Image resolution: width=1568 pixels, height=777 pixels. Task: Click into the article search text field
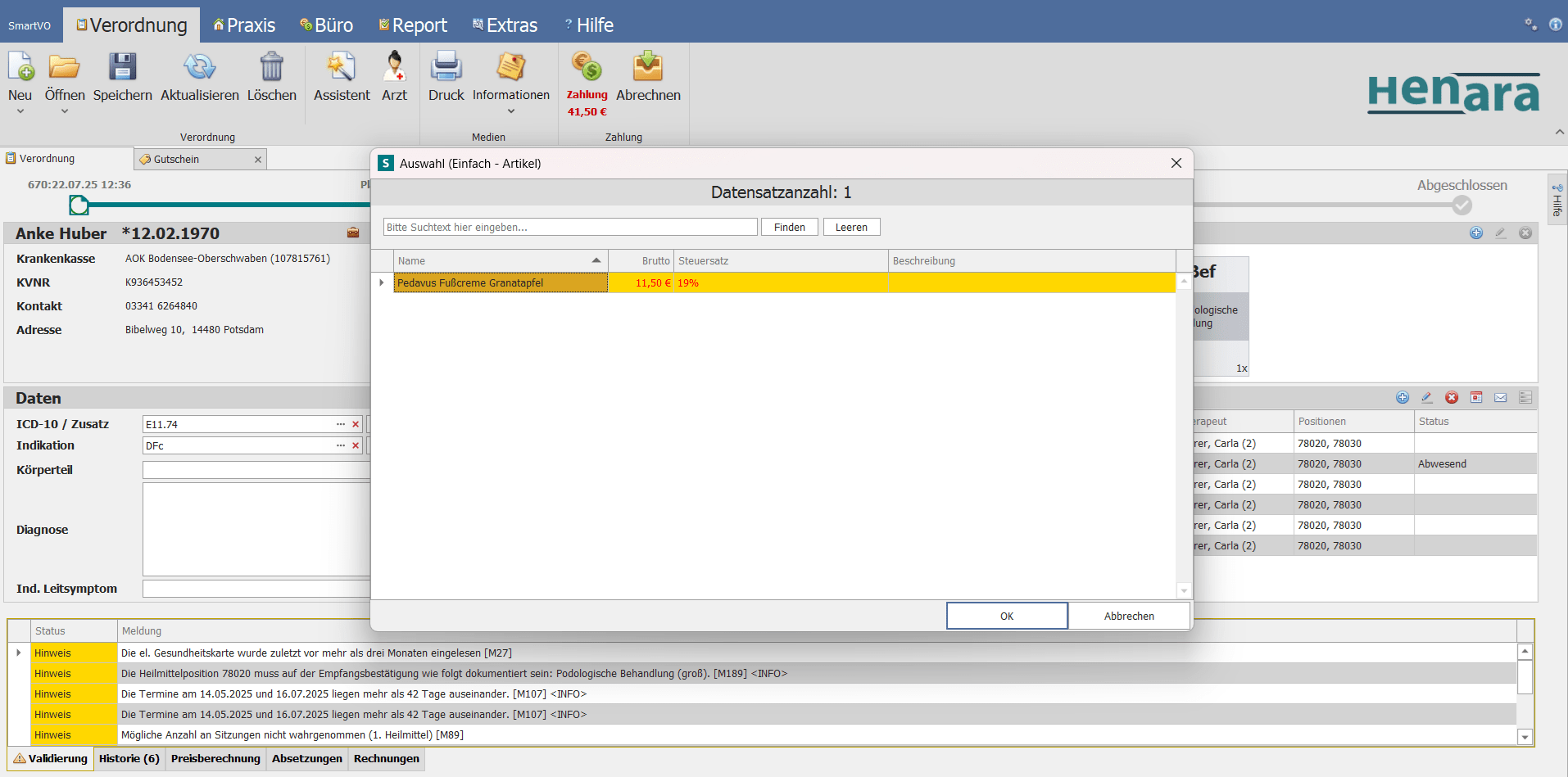[569, 227]
